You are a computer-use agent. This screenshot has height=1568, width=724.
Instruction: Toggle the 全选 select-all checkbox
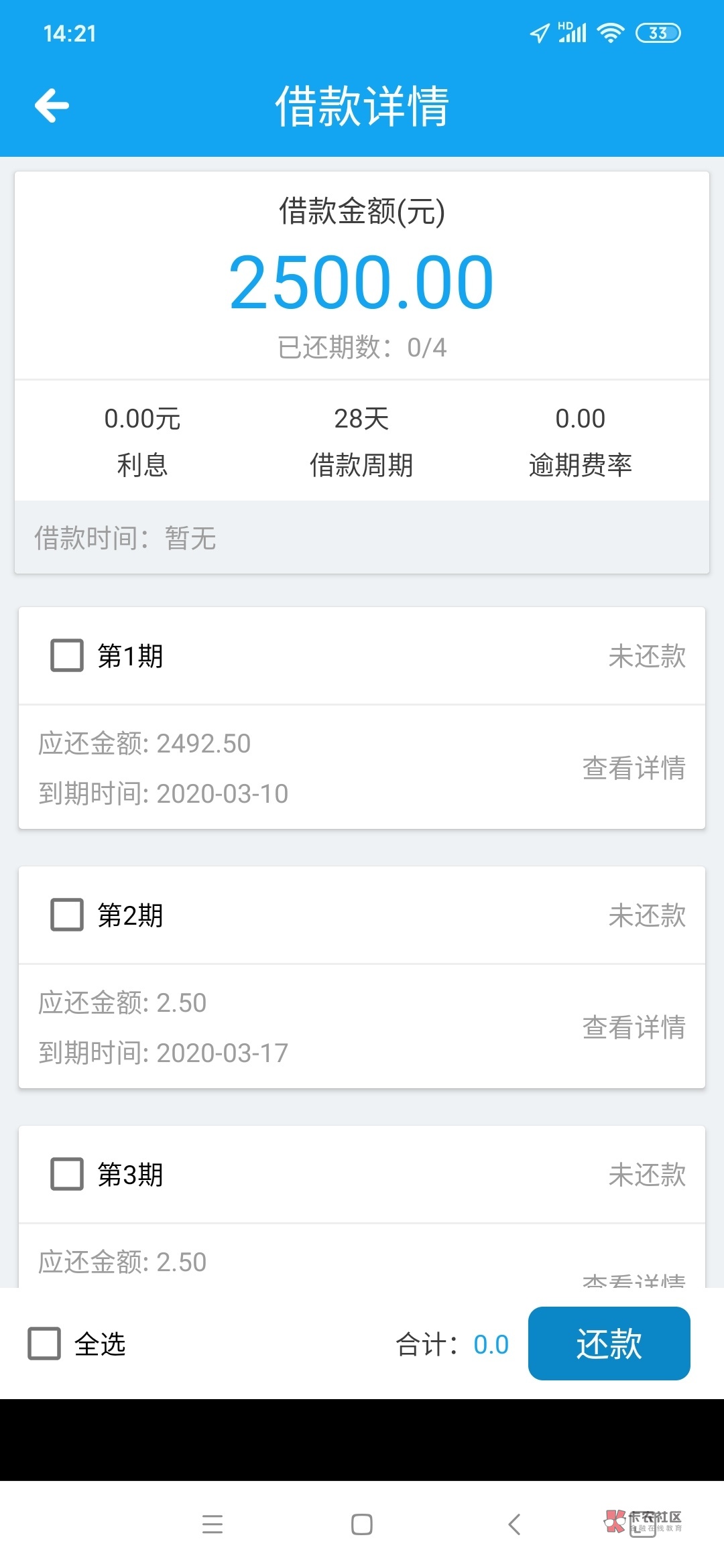click(44, 1344)
